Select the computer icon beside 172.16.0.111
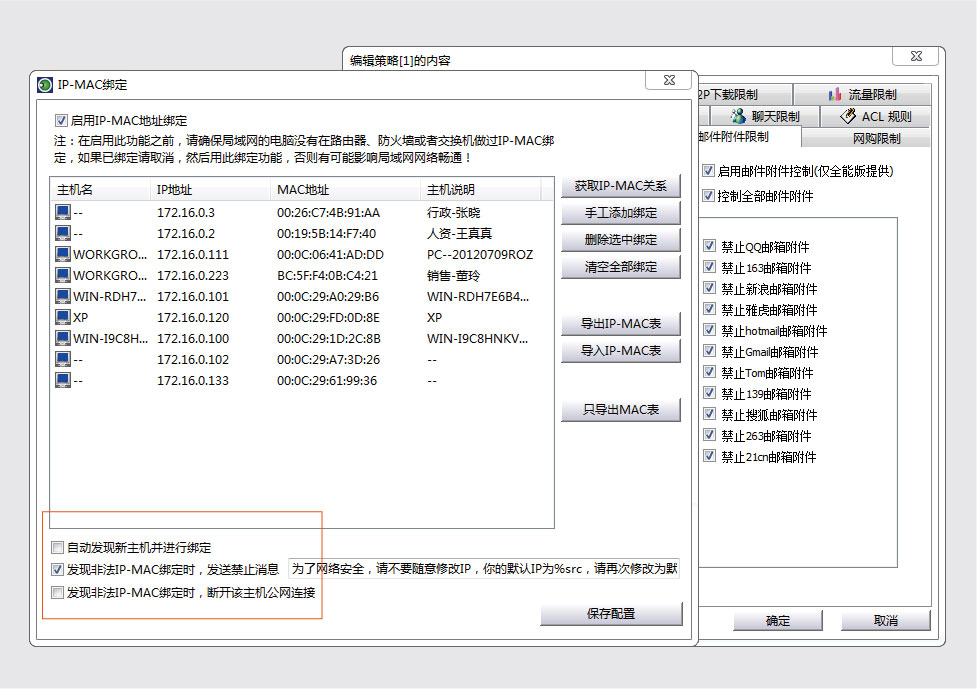The image size is (977, 689). [x=60, y=254]
